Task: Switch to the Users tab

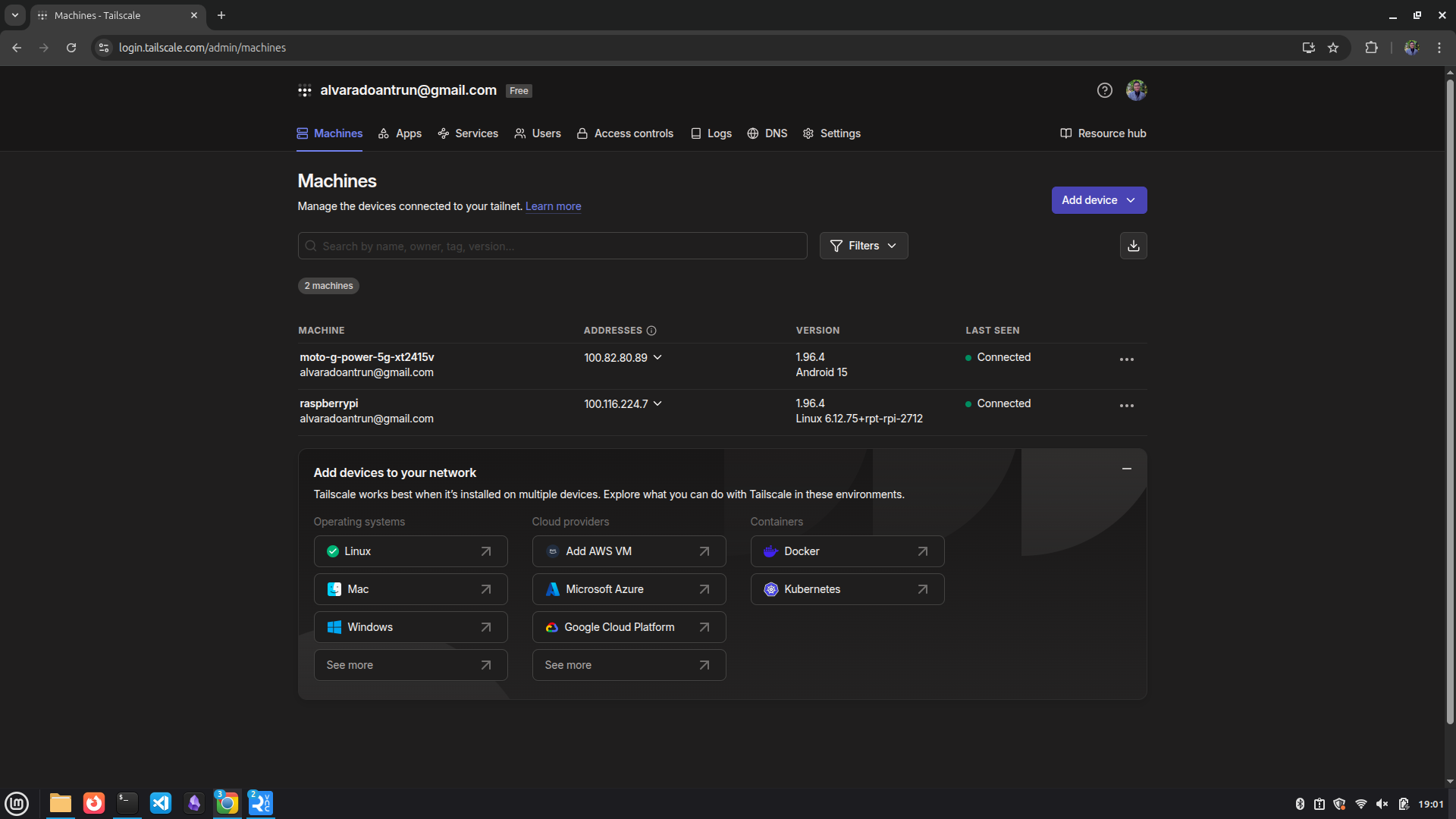Action: click(538, 133)
